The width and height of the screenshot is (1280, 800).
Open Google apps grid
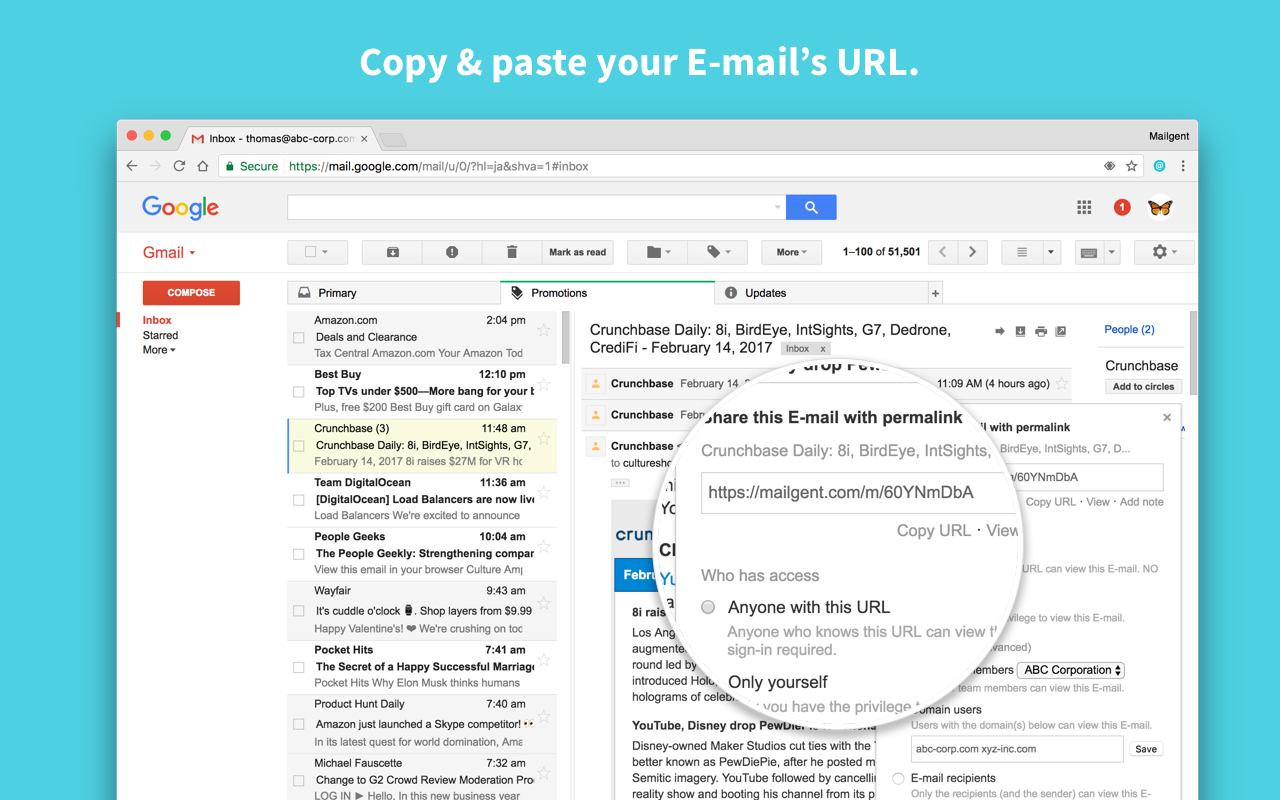click(1084, 207)
